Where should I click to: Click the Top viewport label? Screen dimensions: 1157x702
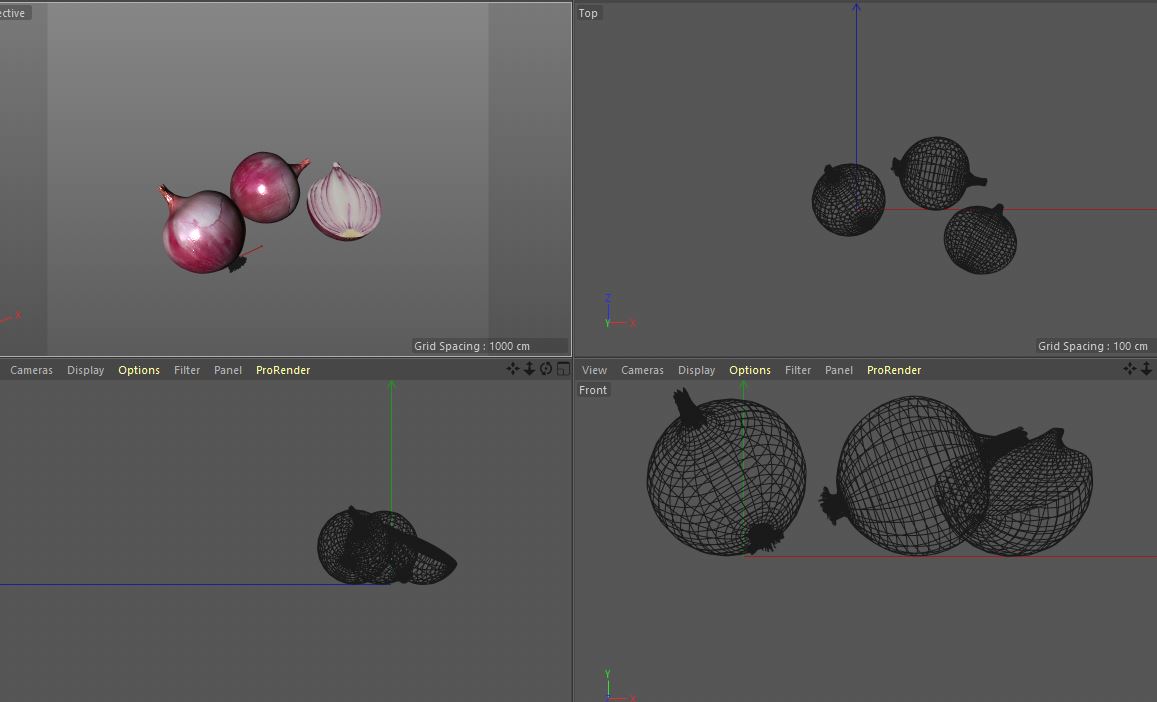coord(588,13)
